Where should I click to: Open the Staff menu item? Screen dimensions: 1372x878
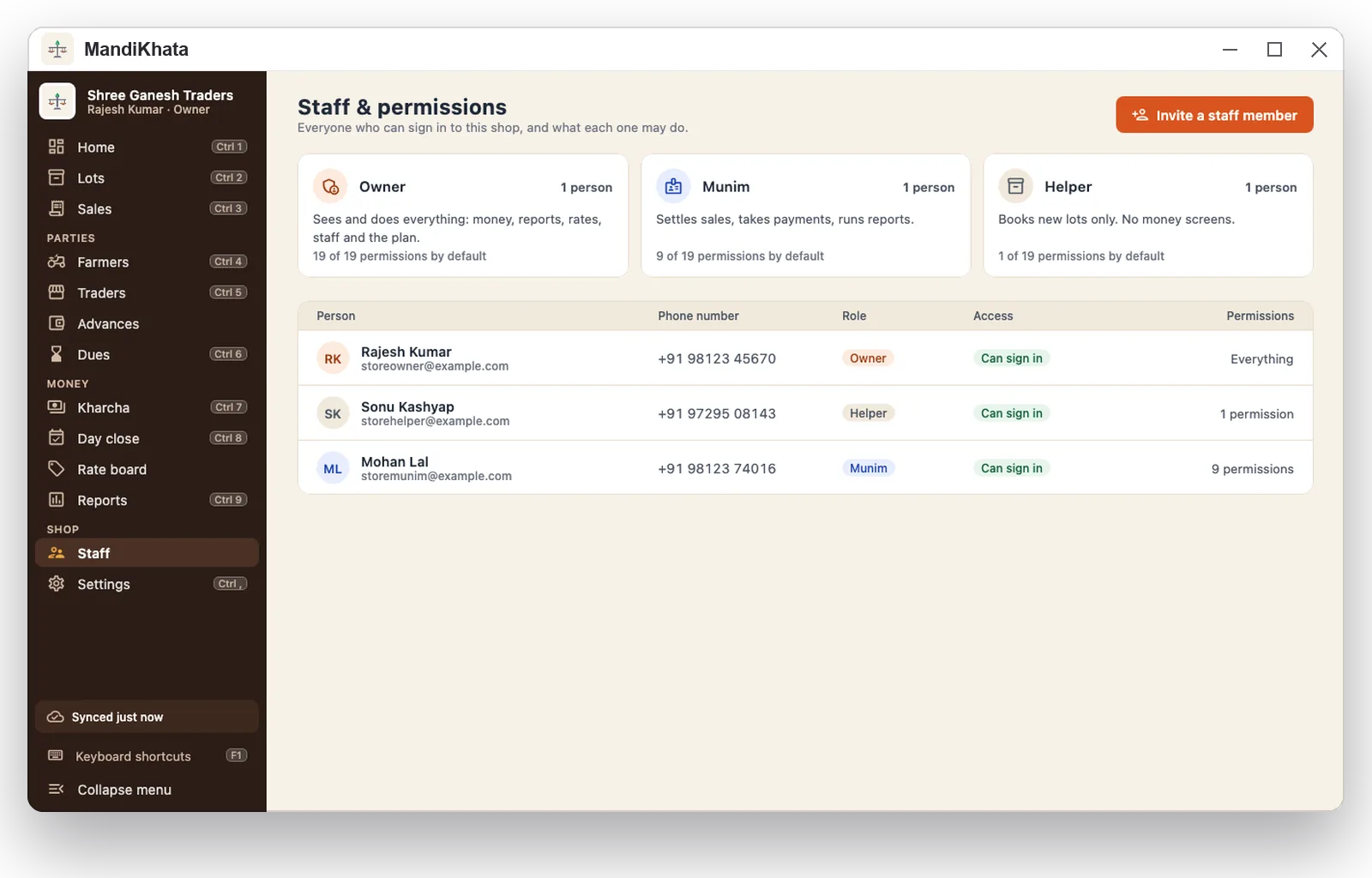pyautogui.click(x=147, y=553)
